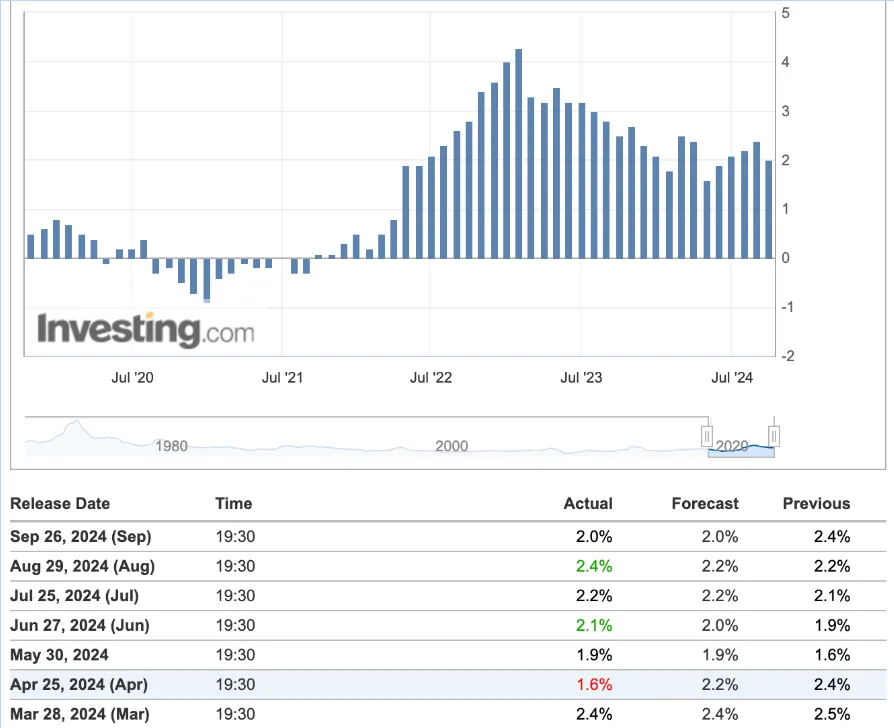The image size is (894, 728).
Task: Open the Mar 28, 2024 (Mar) release
Action: pyautogui.click(x=80, y=714)
